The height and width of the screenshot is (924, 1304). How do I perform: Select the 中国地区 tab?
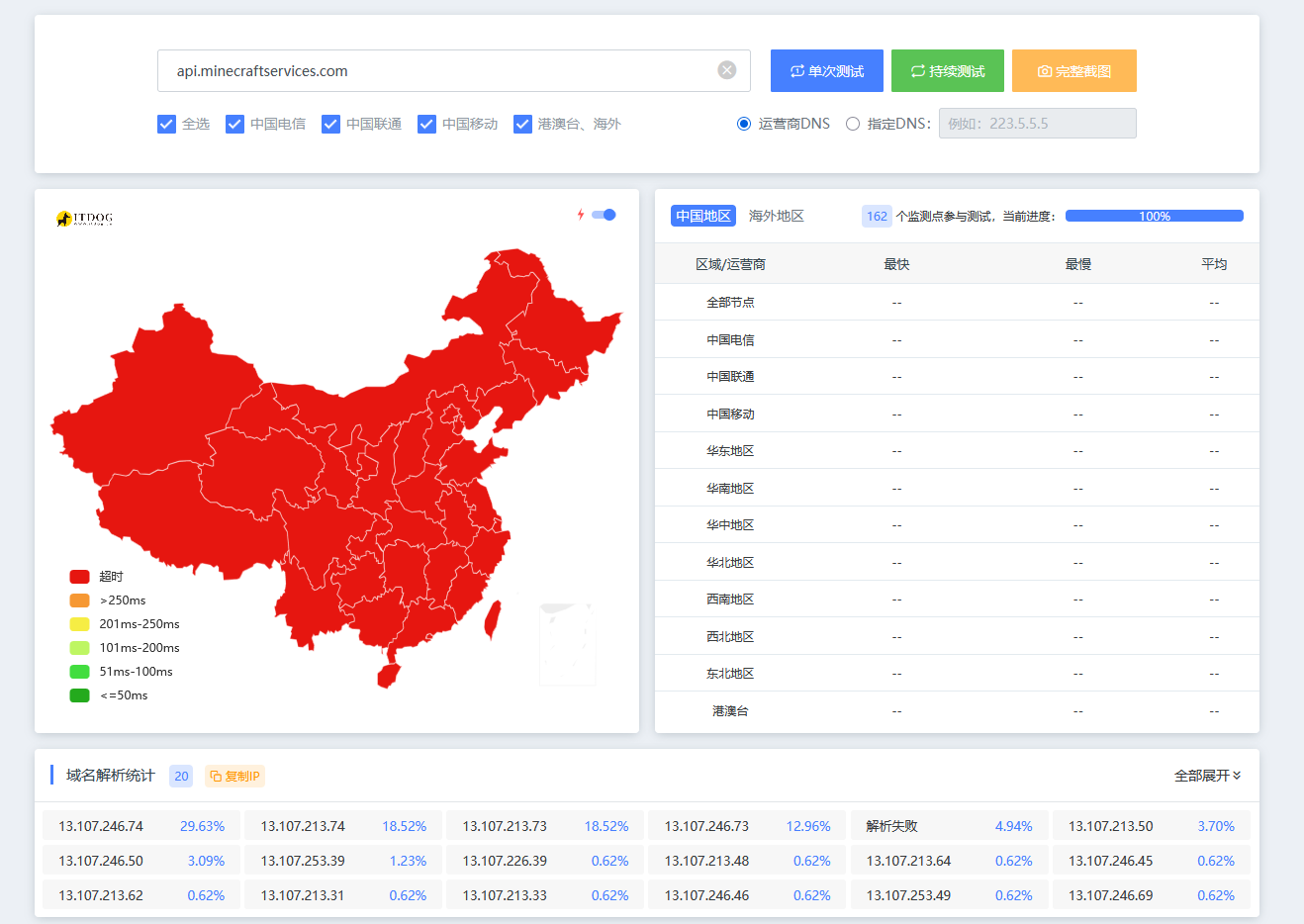point(702,216)
